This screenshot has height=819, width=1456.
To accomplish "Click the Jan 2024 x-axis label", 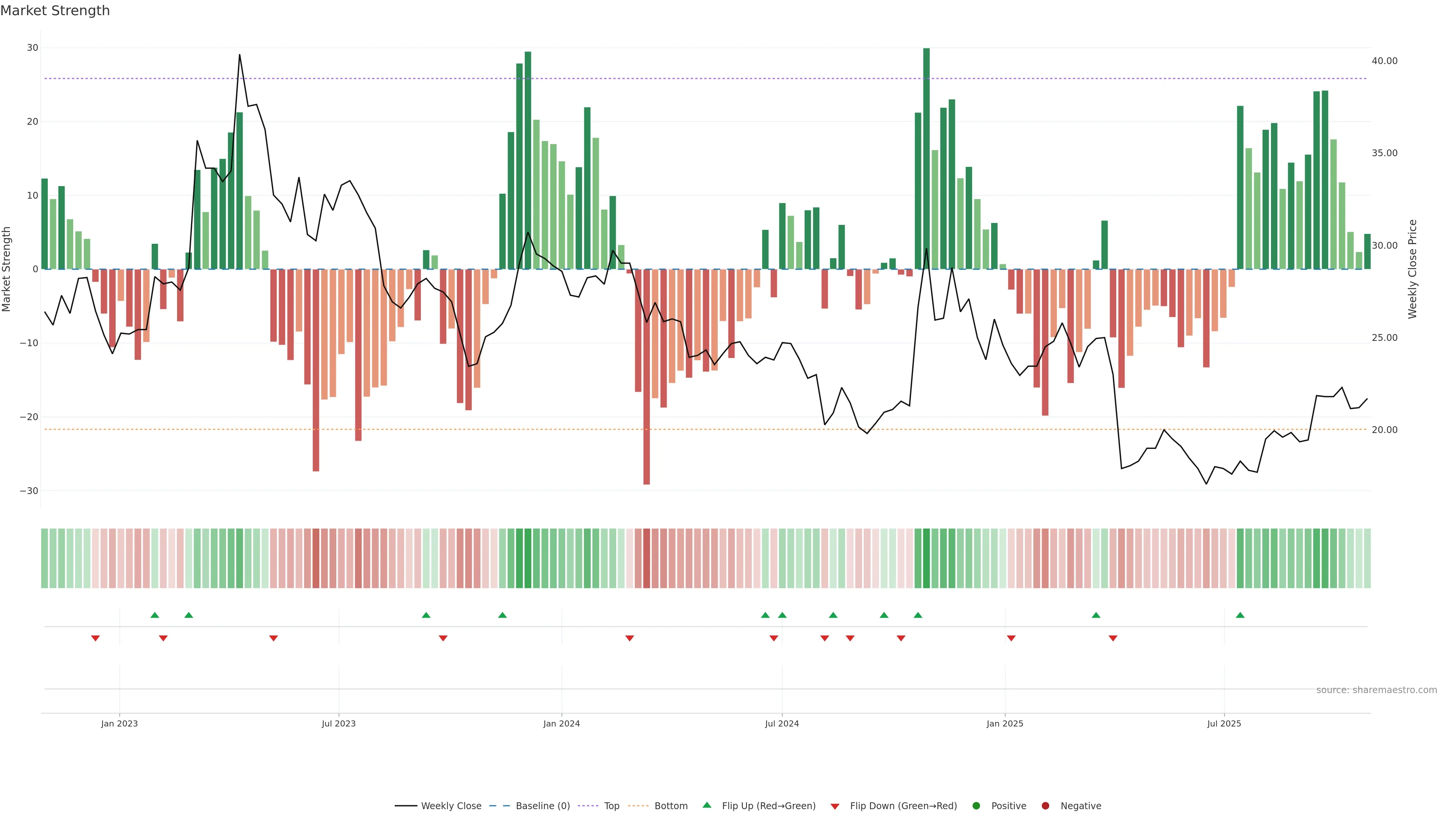I will point(561,723).
